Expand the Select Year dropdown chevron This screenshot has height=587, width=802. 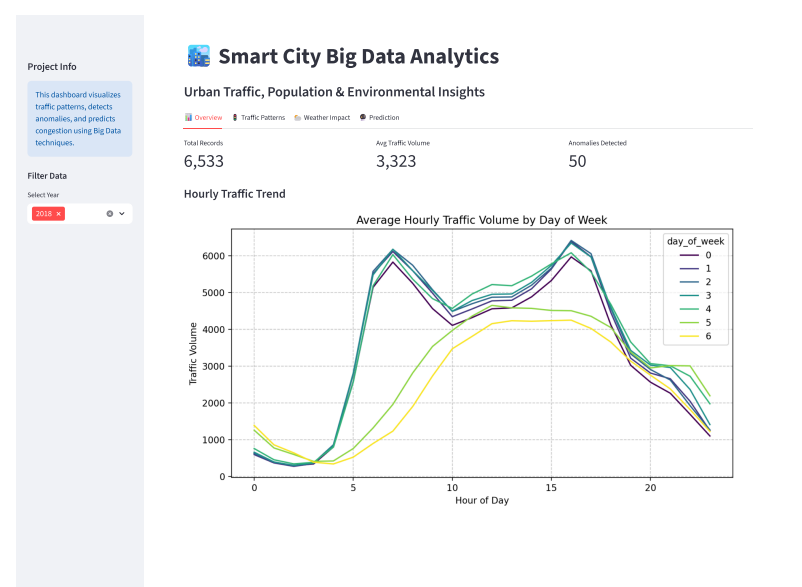click(122, 213)
